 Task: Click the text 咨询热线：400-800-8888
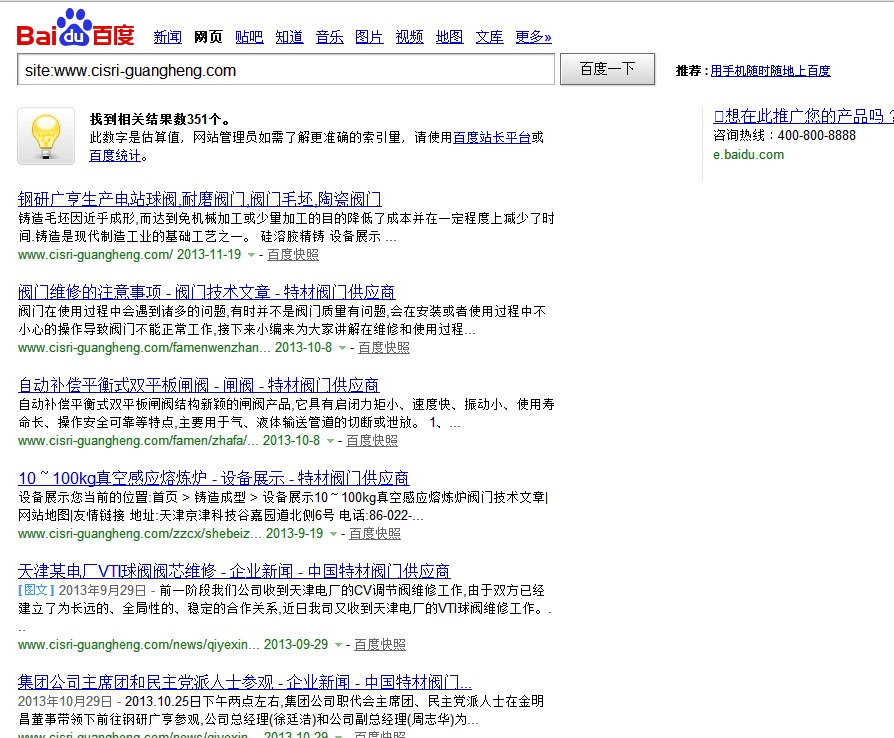click(x=784, y=136)
